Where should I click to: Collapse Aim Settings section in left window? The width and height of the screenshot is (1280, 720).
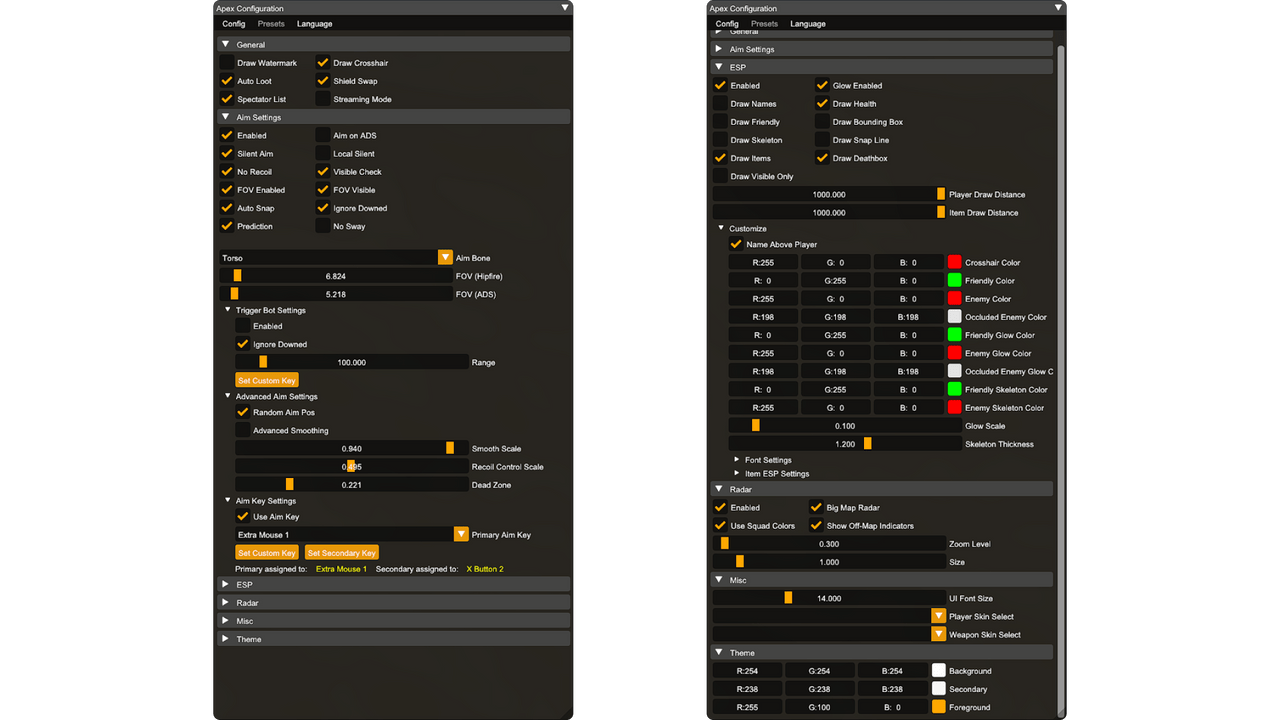(x=394, y=117)
